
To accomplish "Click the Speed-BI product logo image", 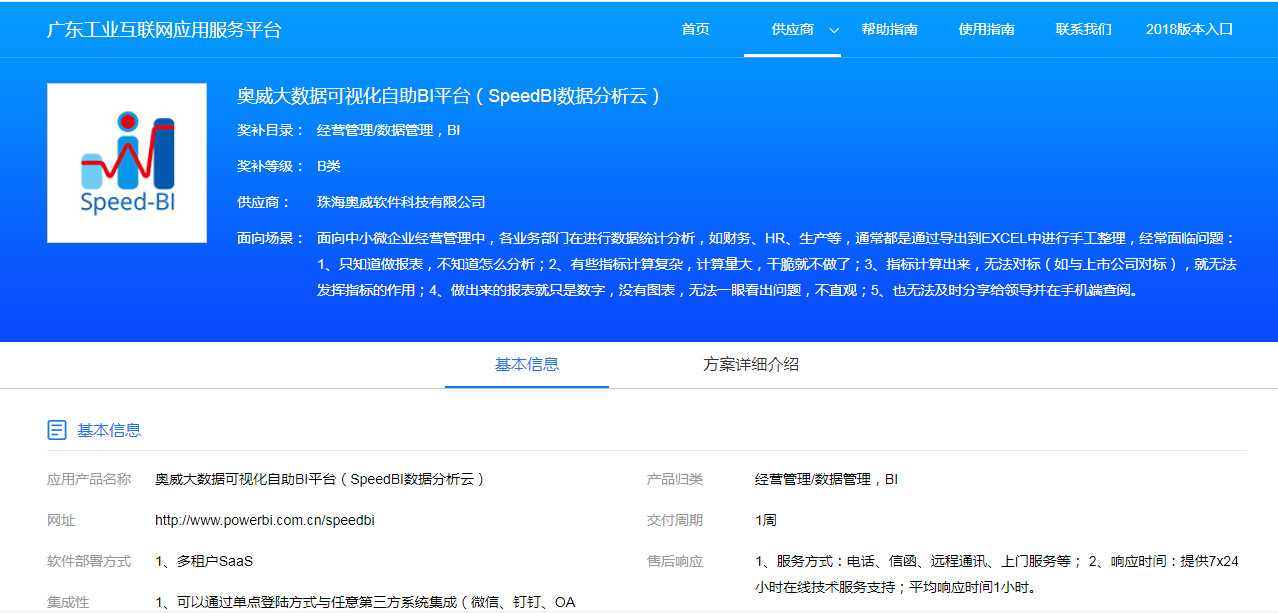I will [x=127, y=162].
